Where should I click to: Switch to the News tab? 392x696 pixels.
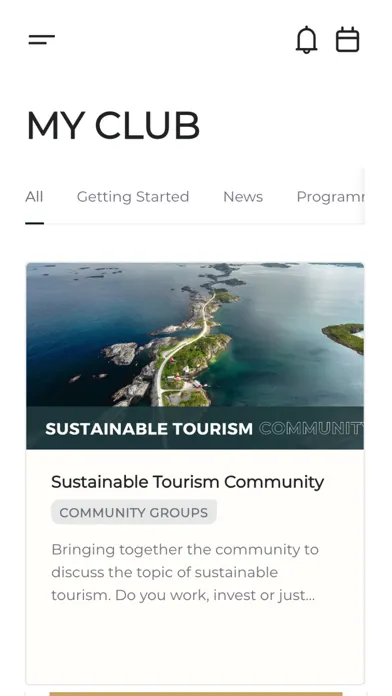243,197
